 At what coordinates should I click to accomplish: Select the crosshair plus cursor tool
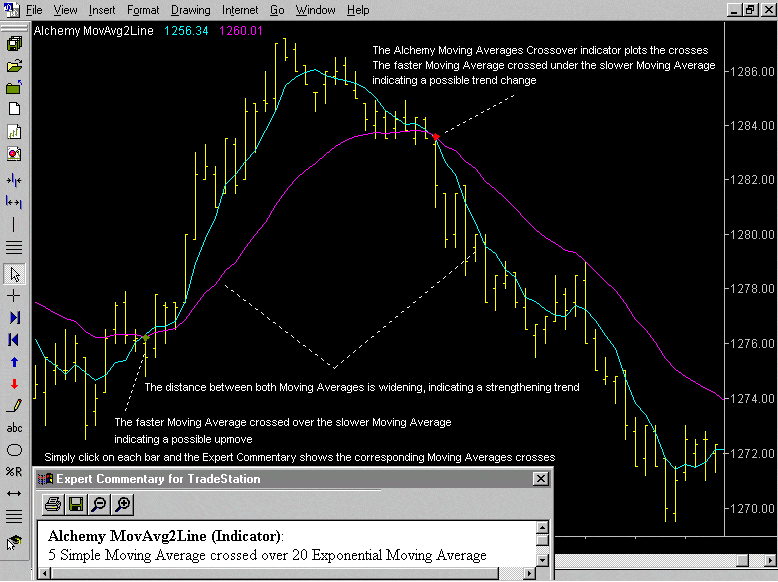pyautogui.click(x=14, y=296)
